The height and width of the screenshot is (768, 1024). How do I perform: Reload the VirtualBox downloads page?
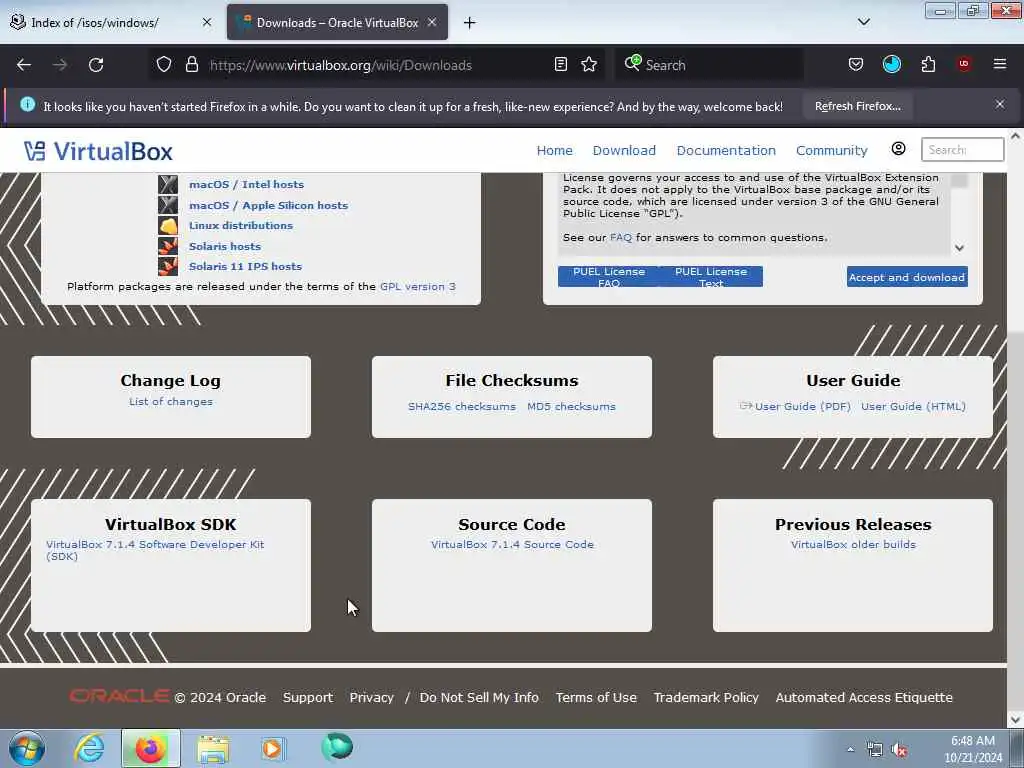[x=96, y=65]
